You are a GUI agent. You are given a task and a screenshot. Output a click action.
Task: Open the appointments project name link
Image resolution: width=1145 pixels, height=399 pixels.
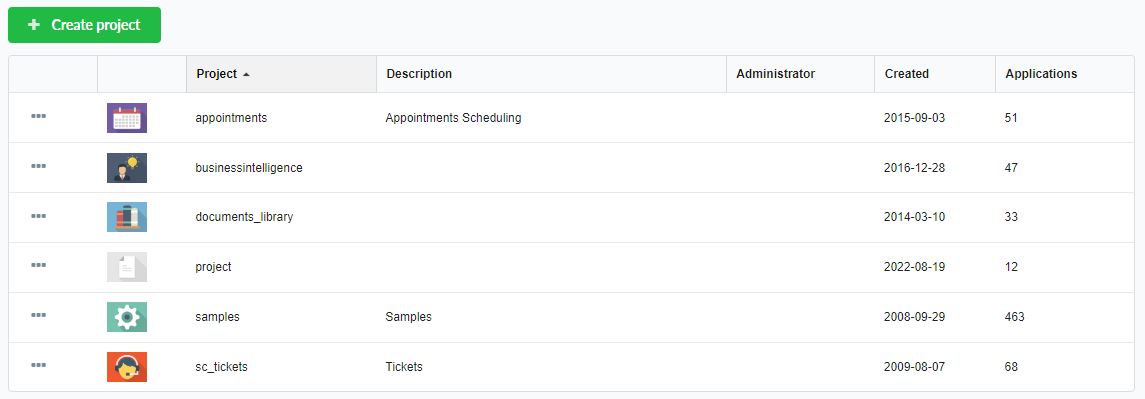[x=231, y=118]
